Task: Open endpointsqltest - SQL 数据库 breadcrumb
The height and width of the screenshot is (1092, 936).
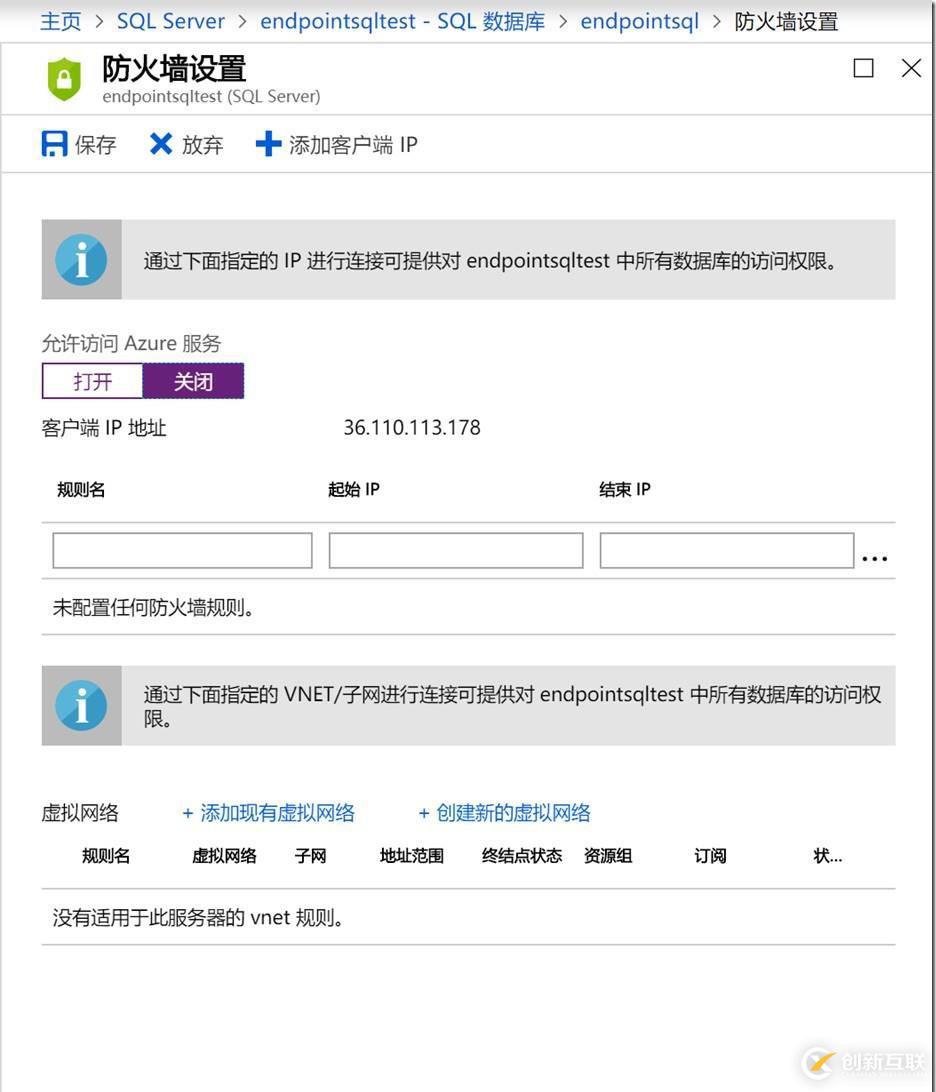Action: click(x=403, y=22)
